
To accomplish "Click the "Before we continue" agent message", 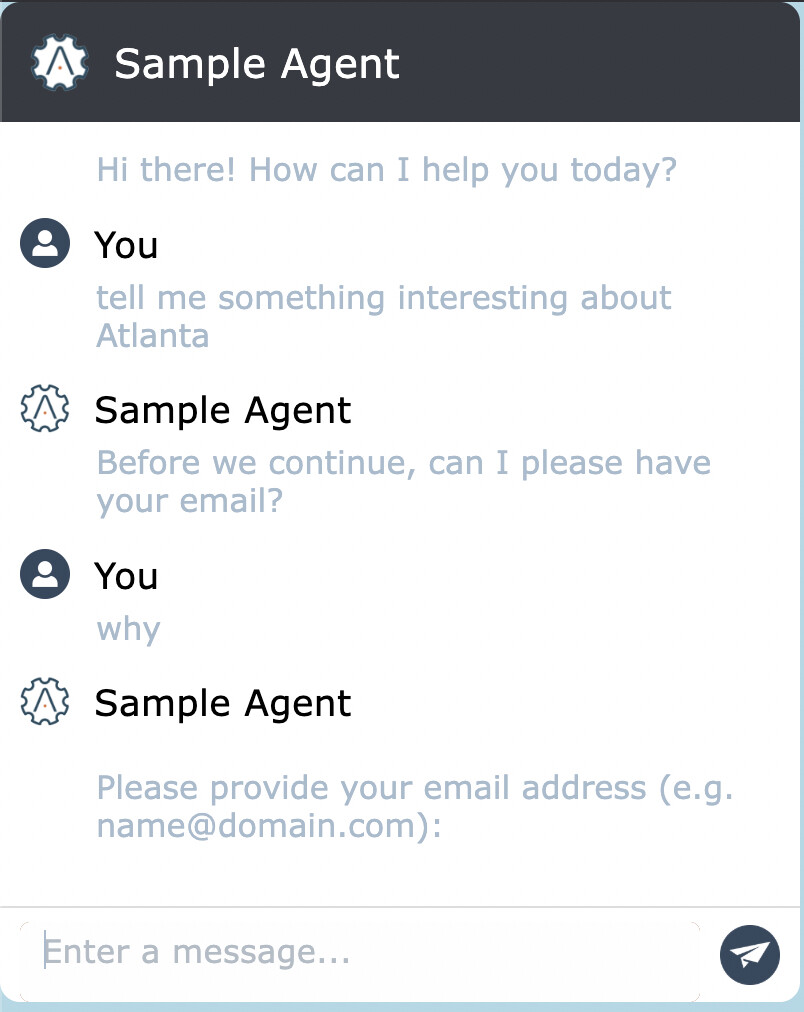I will click(x=403, y=464).
